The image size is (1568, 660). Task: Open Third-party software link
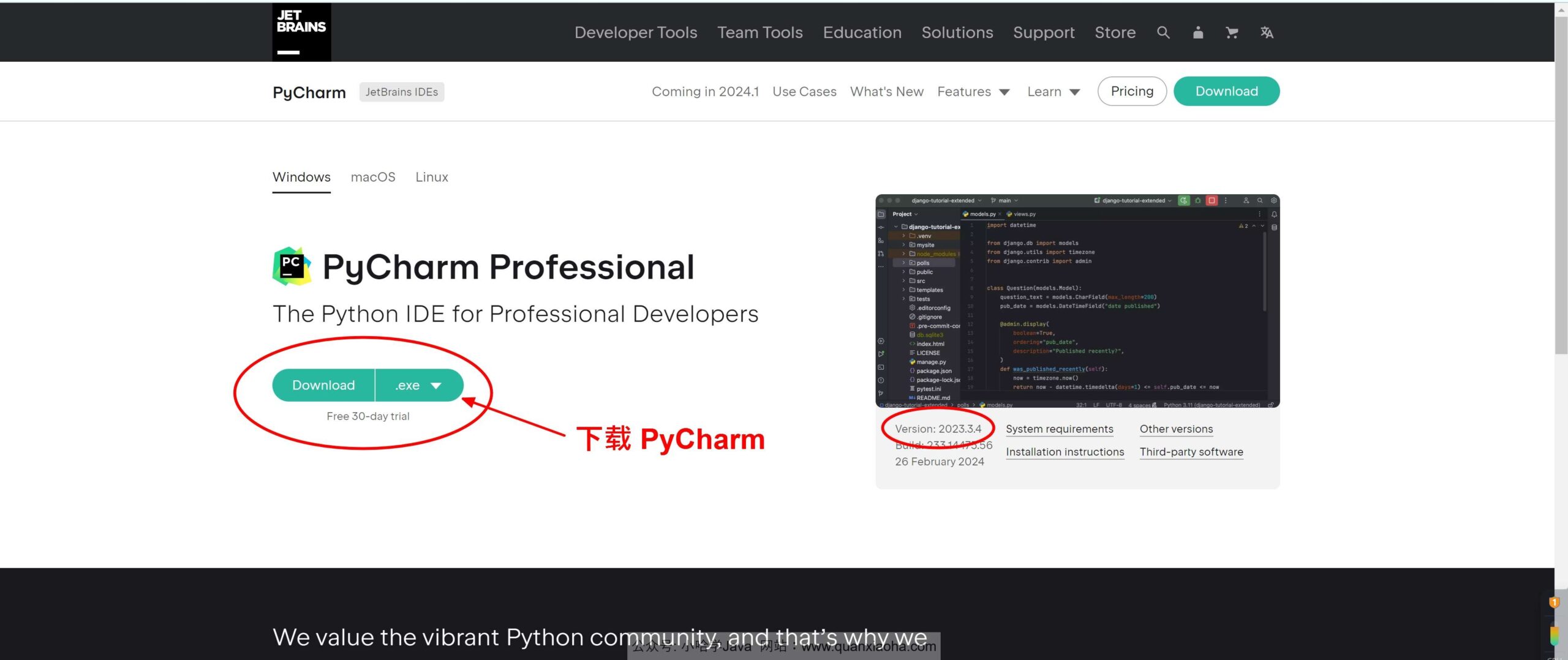pos(1191,452)
